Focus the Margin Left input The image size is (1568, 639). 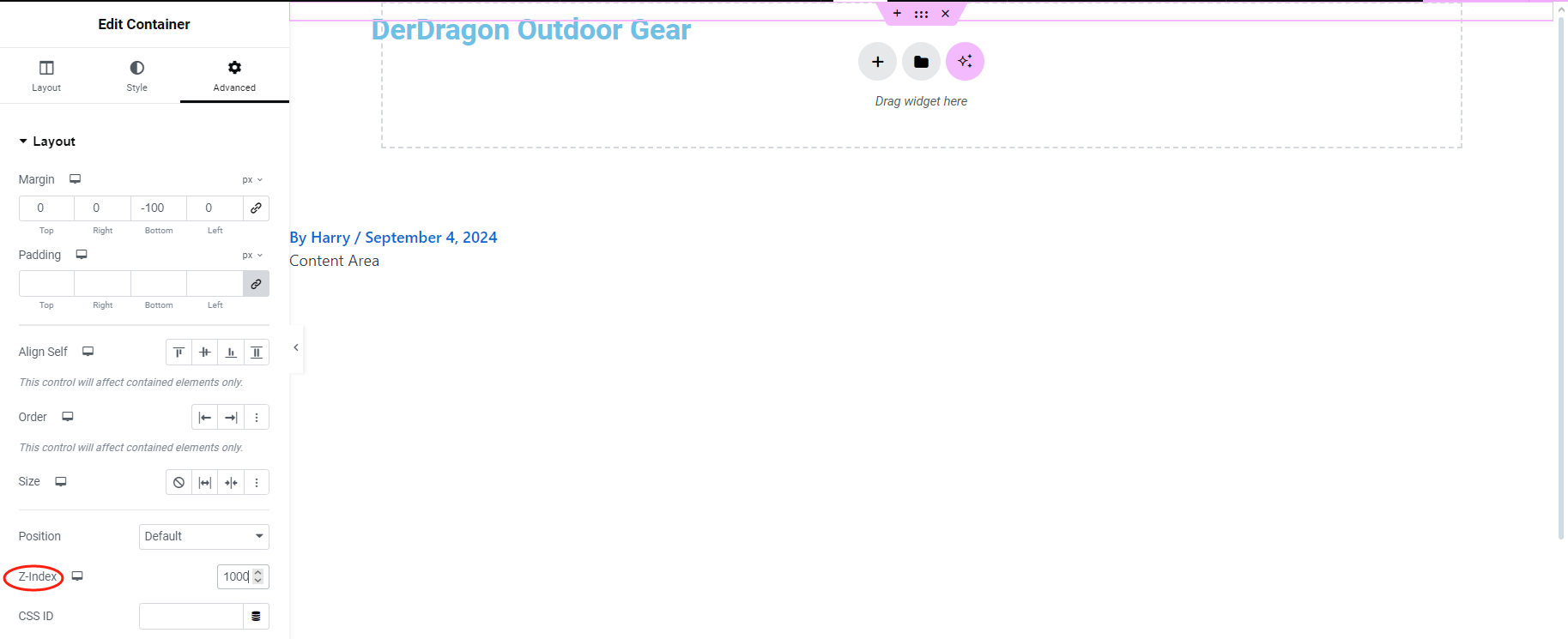tap(215, 208)
